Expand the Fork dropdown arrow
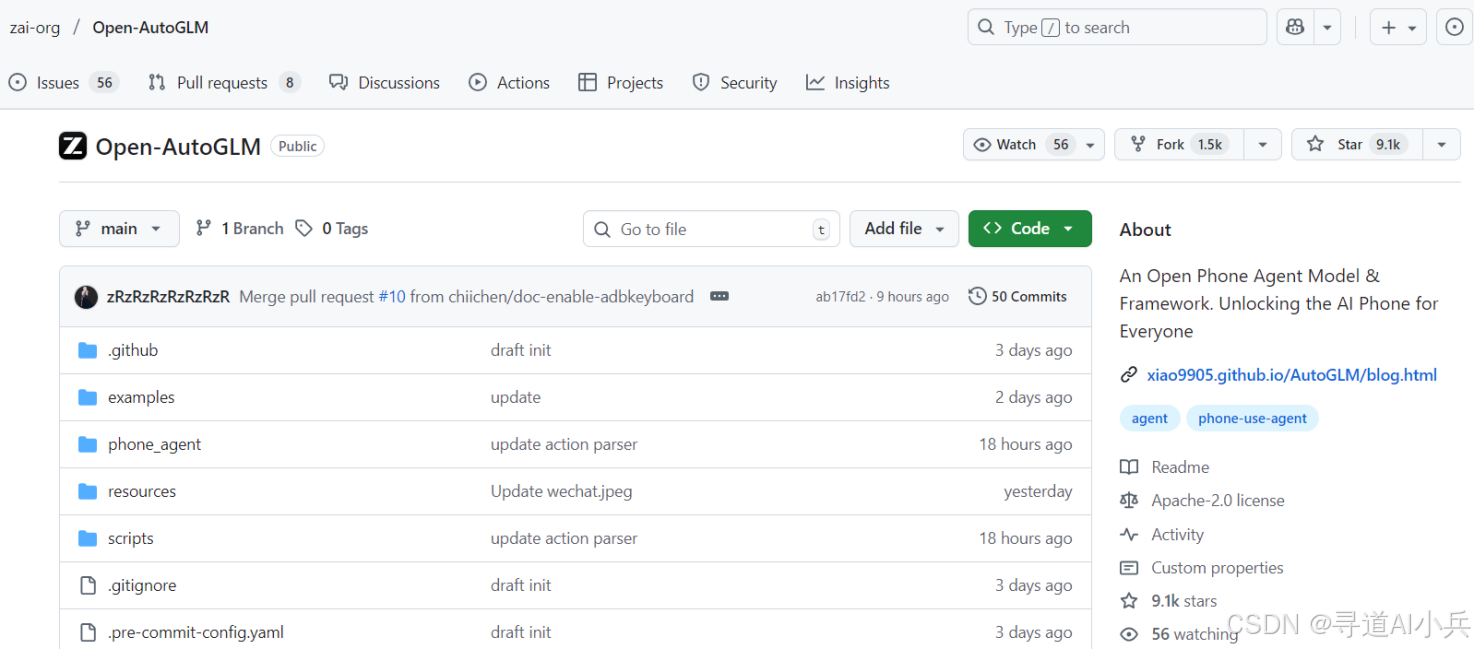 [1263, 145]
